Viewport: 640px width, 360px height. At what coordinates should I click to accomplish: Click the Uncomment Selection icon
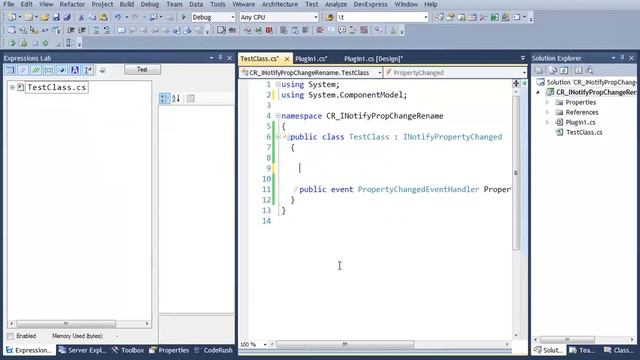(x=107, y=30)
